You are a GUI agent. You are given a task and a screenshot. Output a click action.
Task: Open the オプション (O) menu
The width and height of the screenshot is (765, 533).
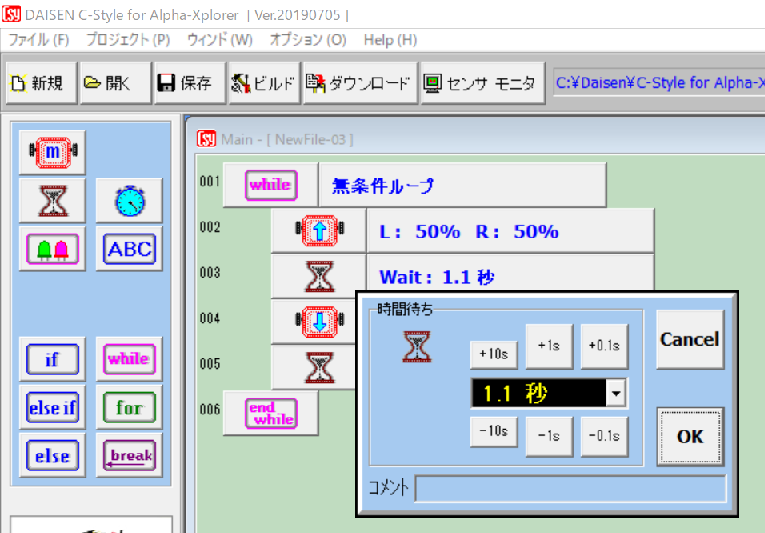308,40
